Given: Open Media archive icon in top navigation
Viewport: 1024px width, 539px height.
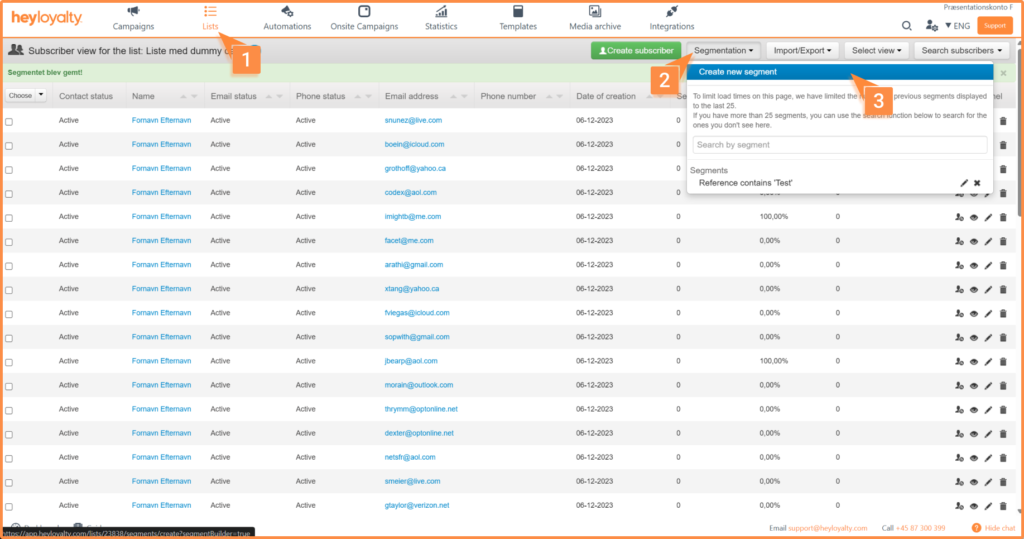Looking at the screenshot, I should [x=594, y=11].
